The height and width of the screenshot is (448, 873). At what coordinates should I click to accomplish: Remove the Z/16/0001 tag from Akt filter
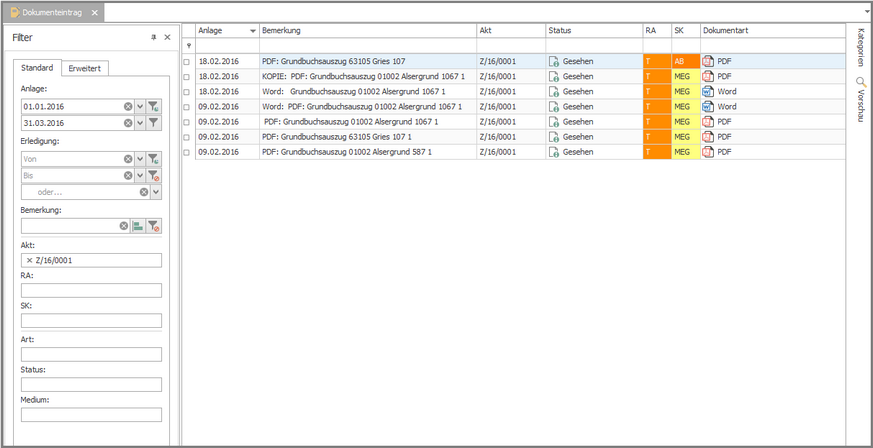29,260
